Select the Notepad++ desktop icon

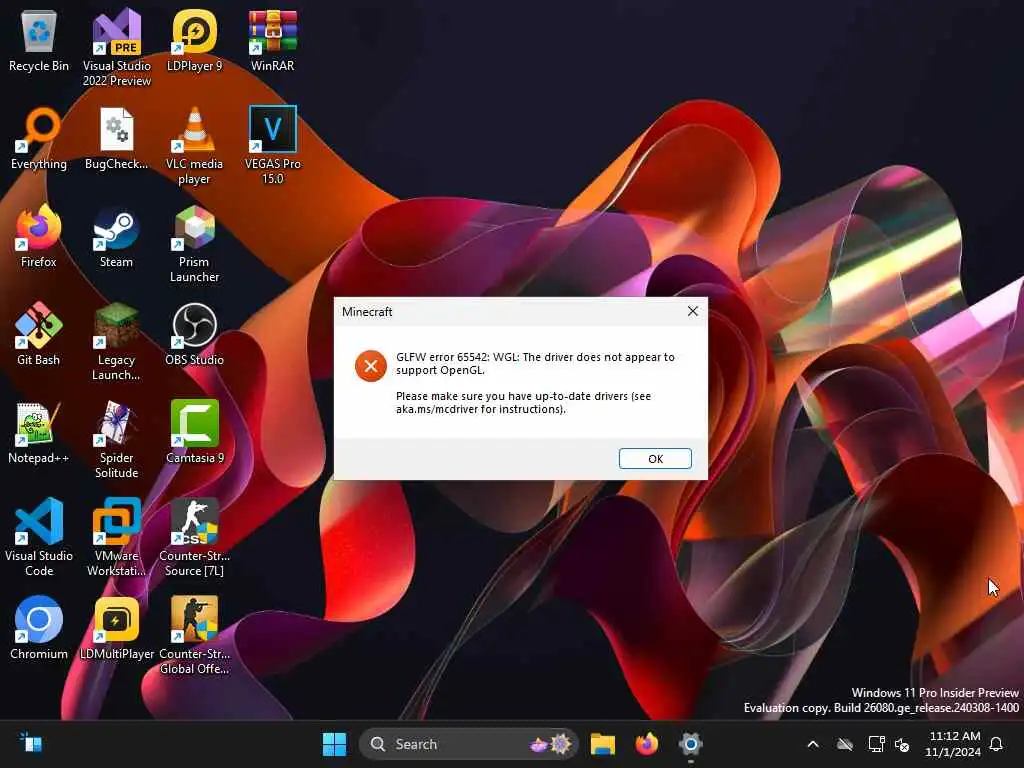coord(39,432)
